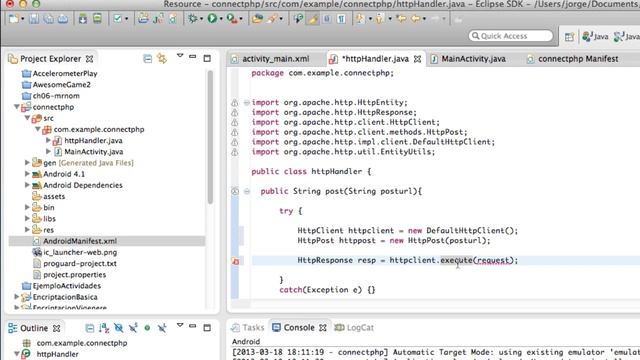Toggle Link with Editor in Project Explorer

point(162,59)
